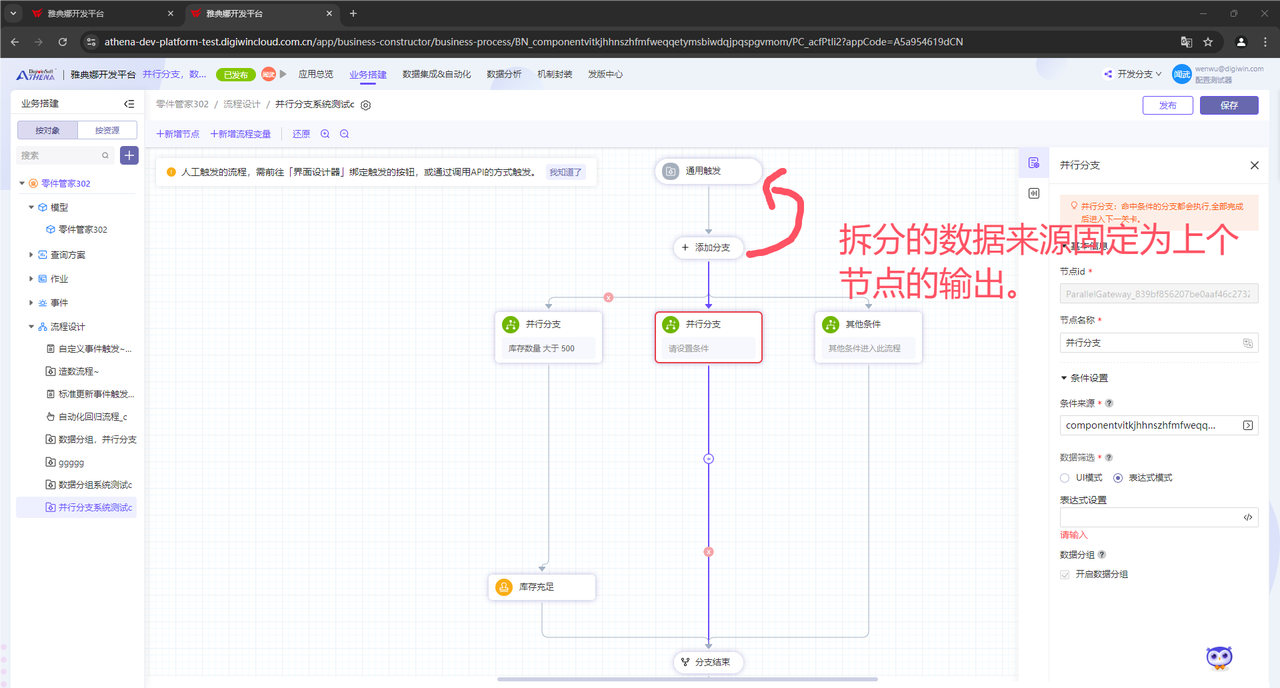Image resolution: width=1280 pixels, height=688 pixels.
Task: Open the 开发支 dropdown in header
Action: click(x=1133, y=74)
